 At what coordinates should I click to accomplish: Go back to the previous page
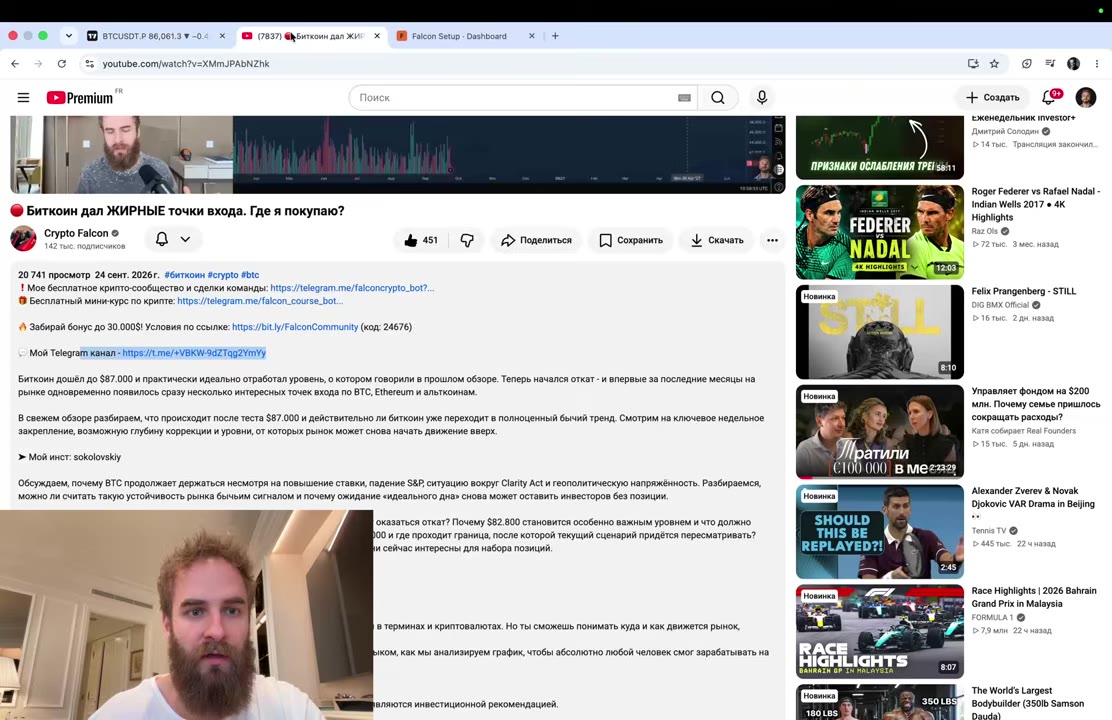click(15, 64)
